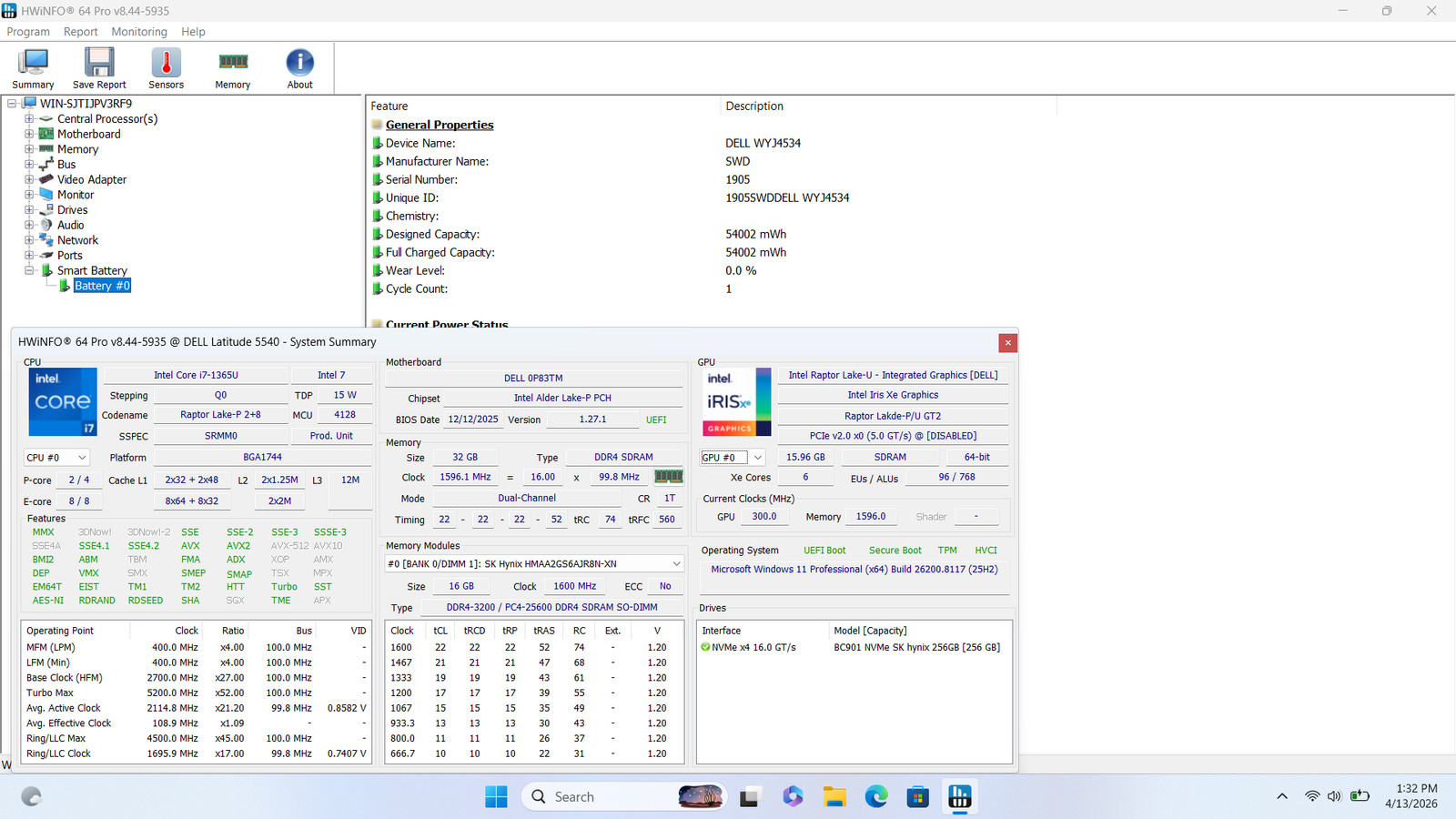Click the General Properties heading
This screenshot has height=819, width=1456.
440,125
